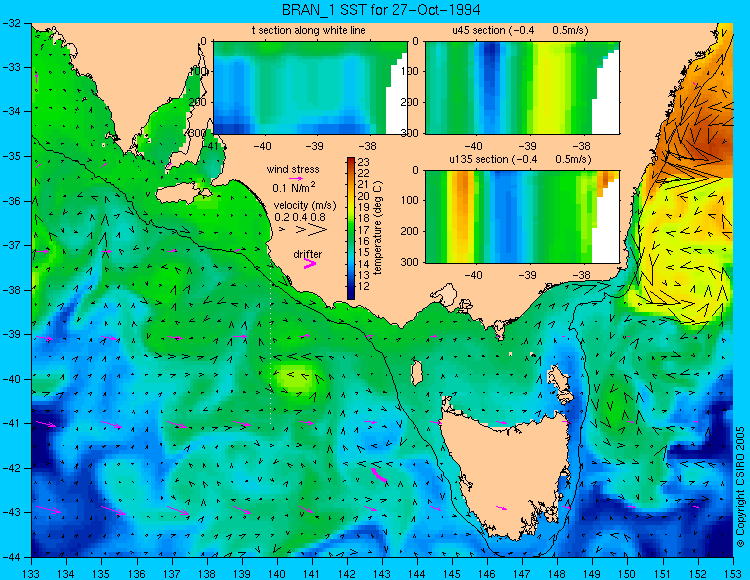Open the u45 section inset plot
750x580 pixels.
coord(522,88)
